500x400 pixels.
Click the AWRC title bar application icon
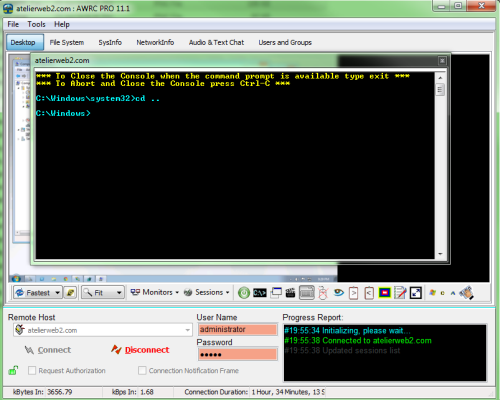point(8,8)
